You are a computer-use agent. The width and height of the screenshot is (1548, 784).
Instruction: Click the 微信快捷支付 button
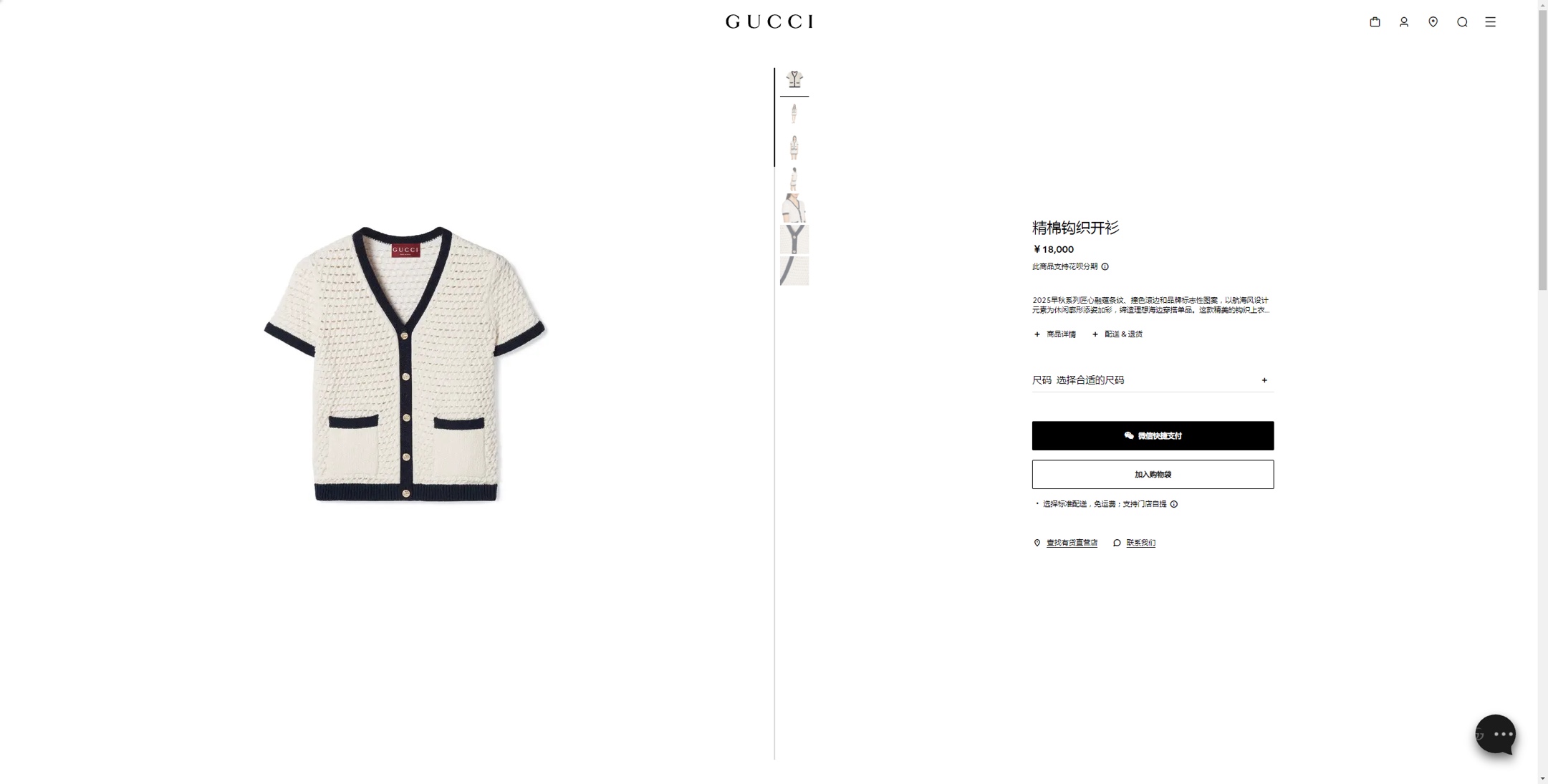point(1153,436)
